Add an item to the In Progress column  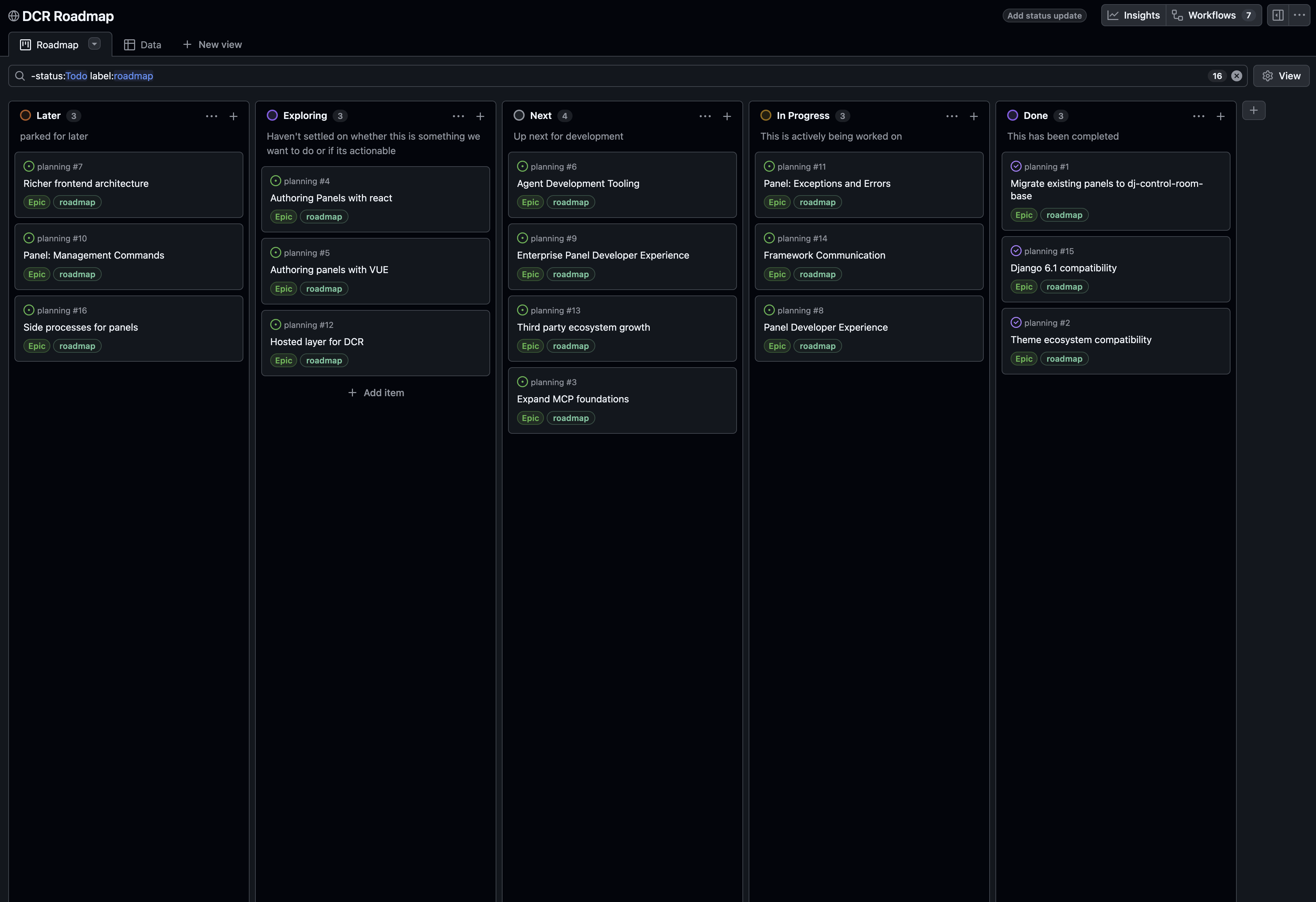[x=974, y=116]
